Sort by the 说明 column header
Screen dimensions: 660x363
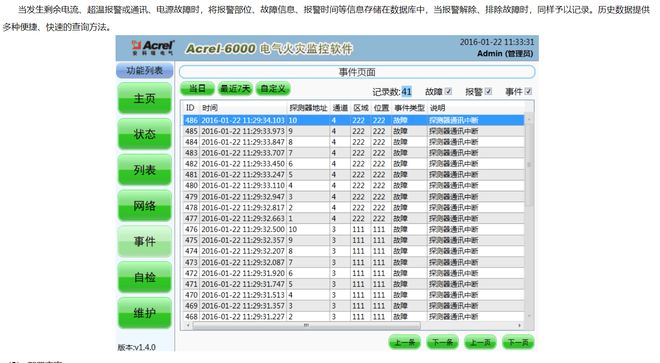476,108
